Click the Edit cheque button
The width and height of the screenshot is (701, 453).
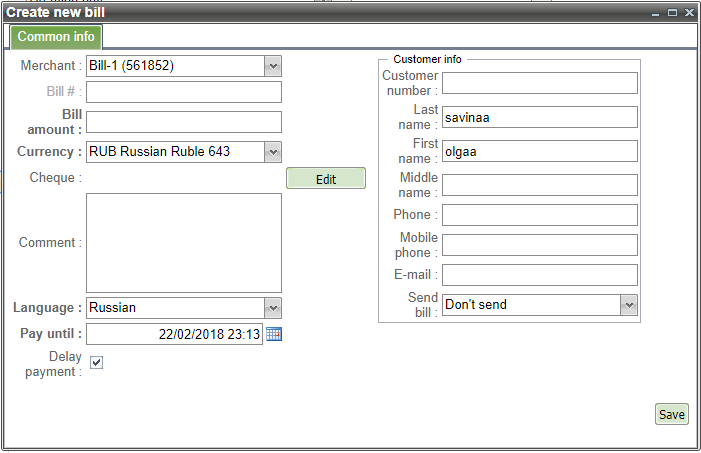326,179
